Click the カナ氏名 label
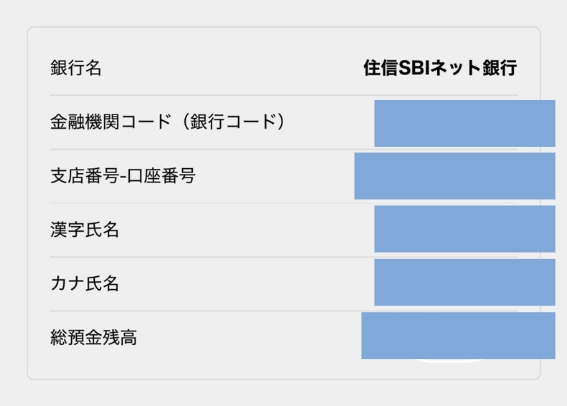Screen dimensions: 567x406 pyautogui.click(x=85, y=283)
